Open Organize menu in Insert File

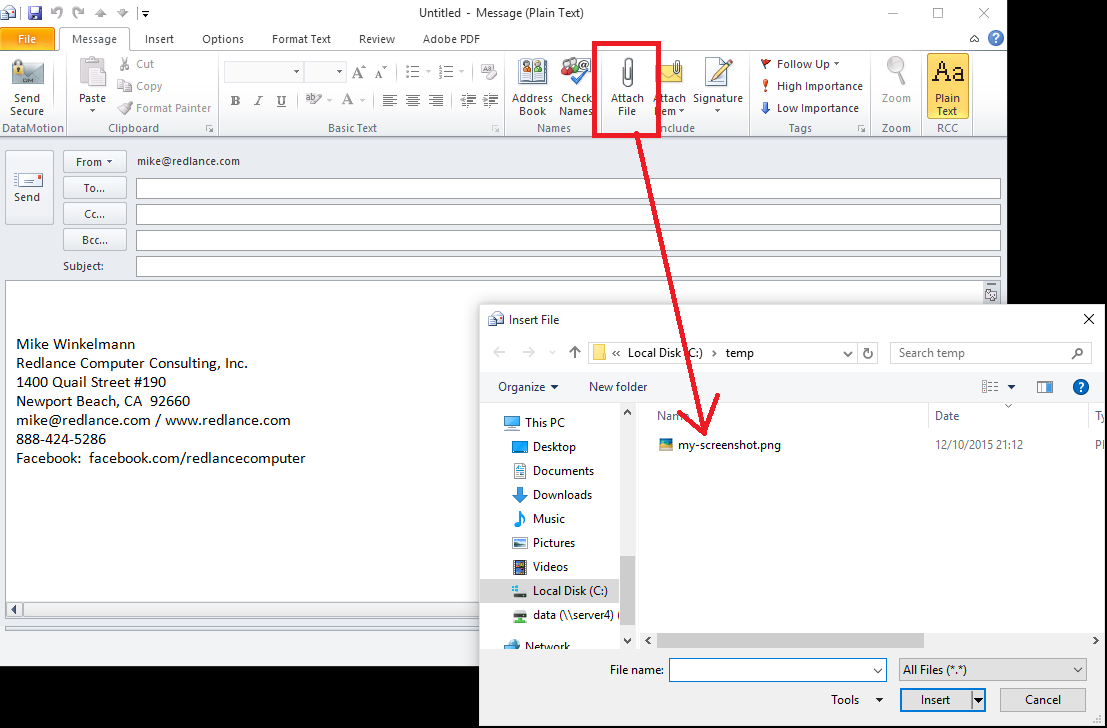click(x=528, y=387)
